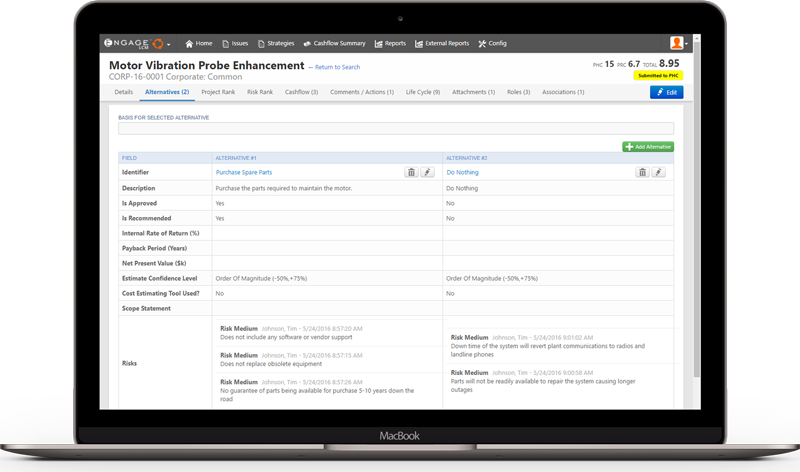Open the Issues page from the navbar

[235, 44]
